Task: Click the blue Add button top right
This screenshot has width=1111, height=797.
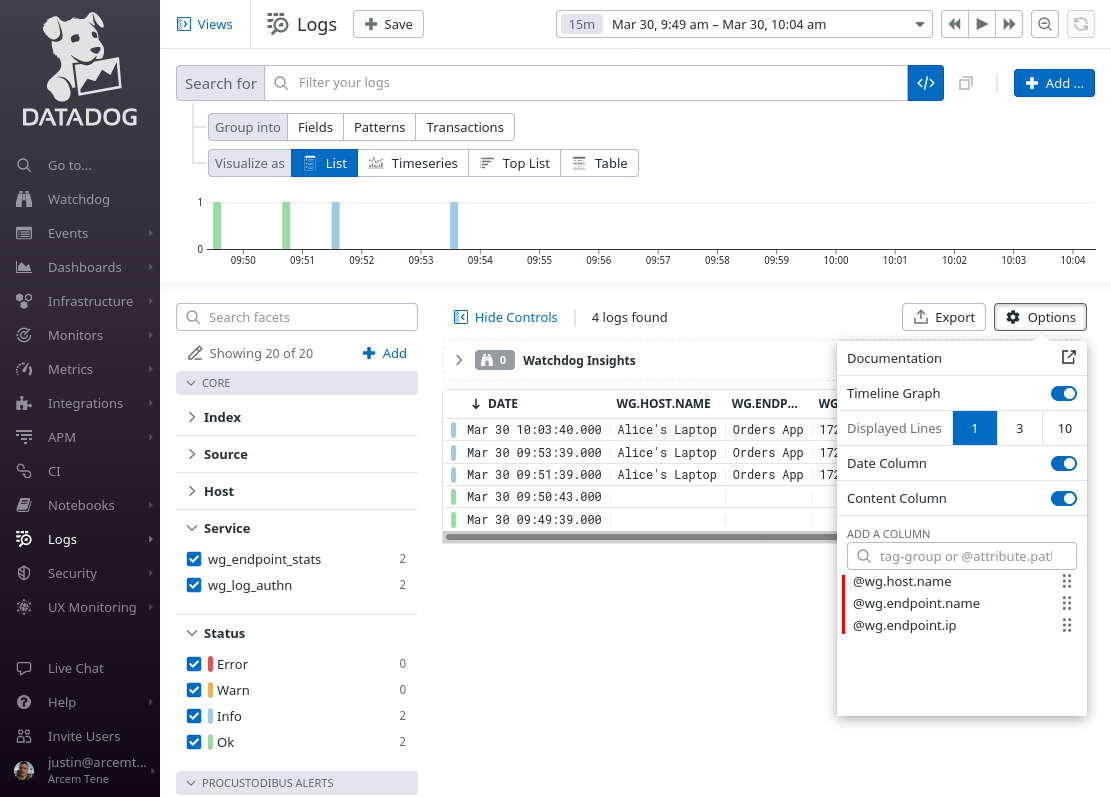Action: click(1054, 83)
